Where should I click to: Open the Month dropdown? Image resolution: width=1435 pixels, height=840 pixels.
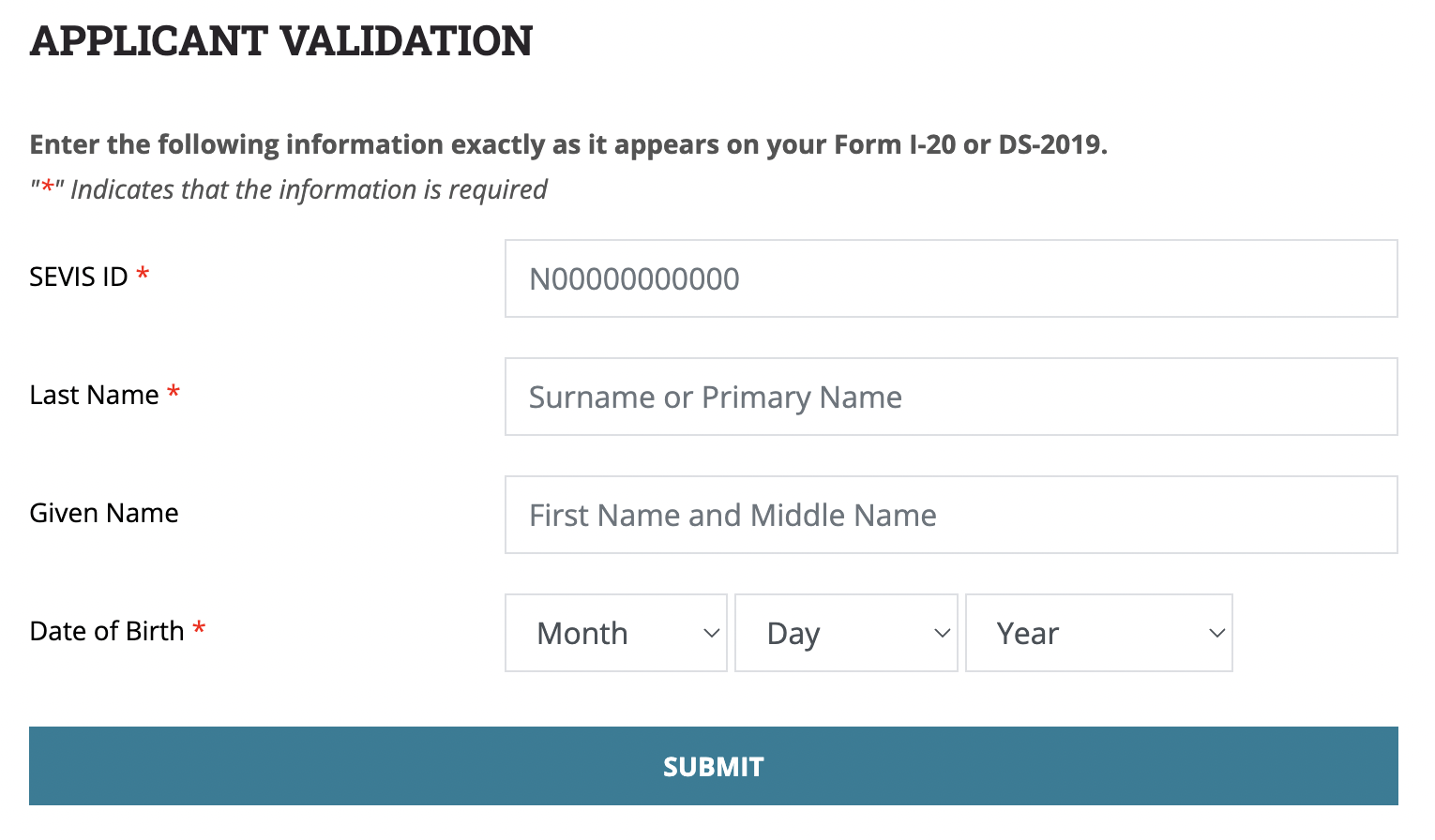pyautogui.click(x=615, y=633)
